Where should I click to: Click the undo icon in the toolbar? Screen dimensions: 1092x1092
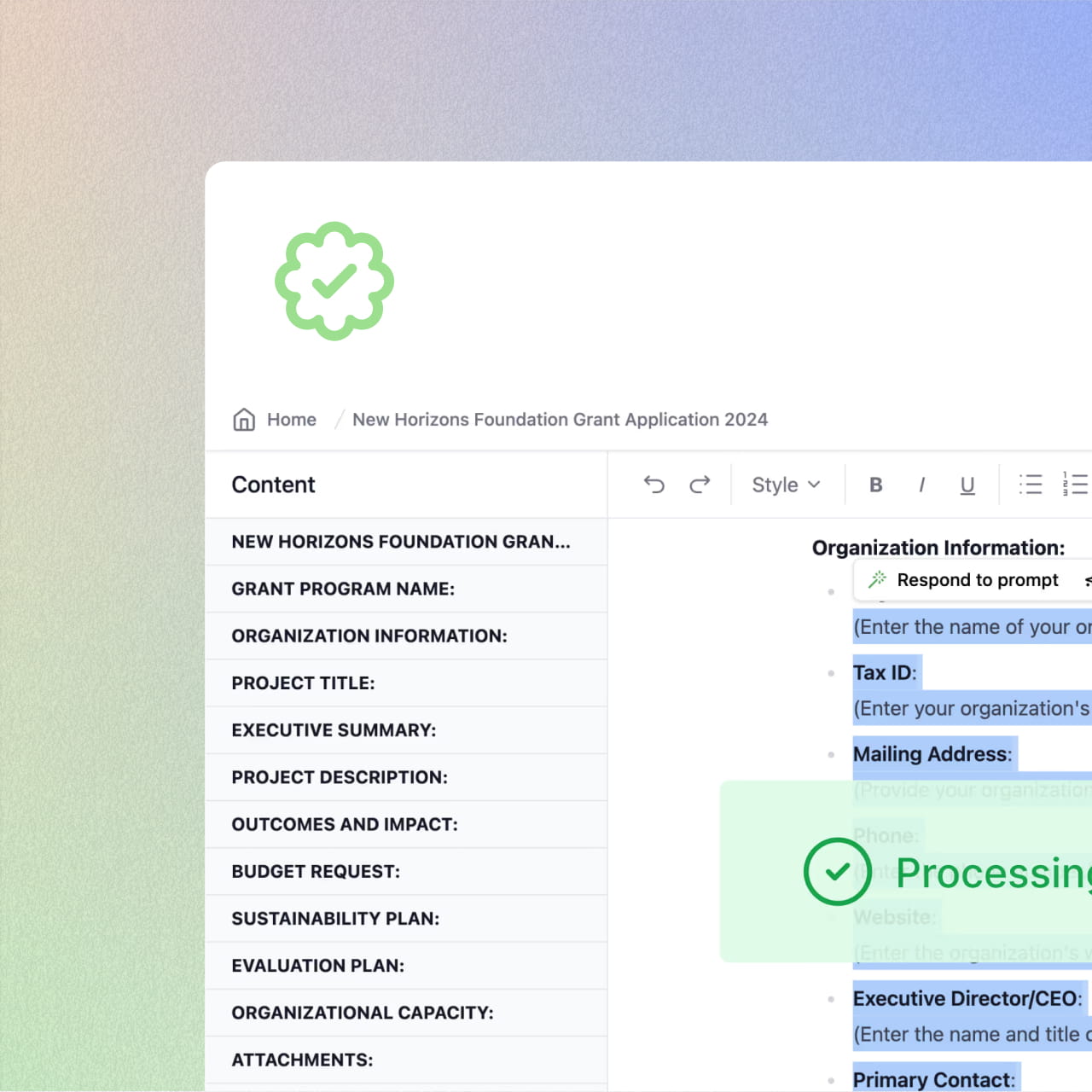(x=653, y=485)
